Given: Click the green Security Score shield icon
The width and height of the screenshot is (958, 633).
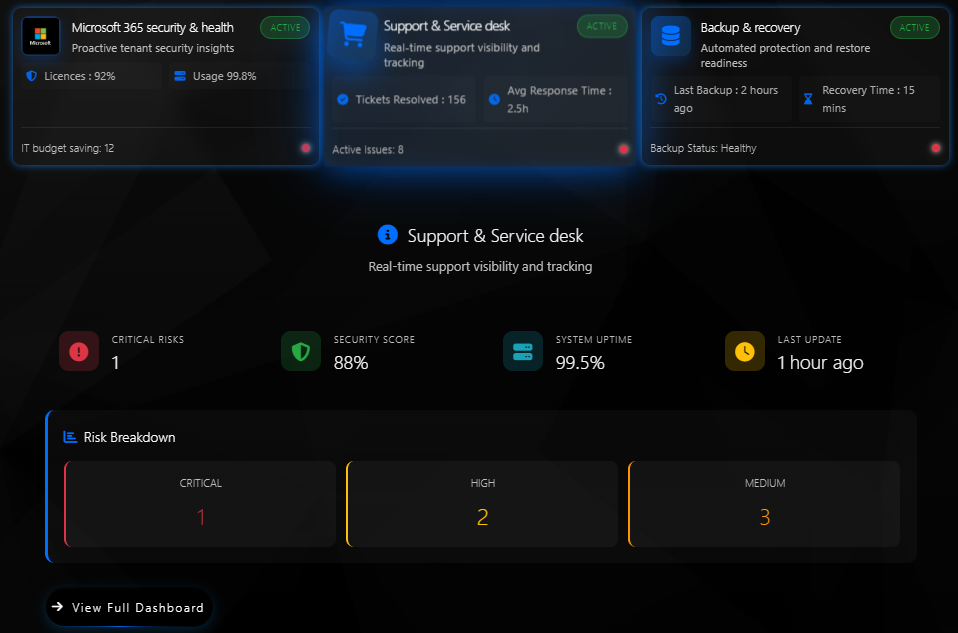Looking at the screenshot, I should [301, 351].
